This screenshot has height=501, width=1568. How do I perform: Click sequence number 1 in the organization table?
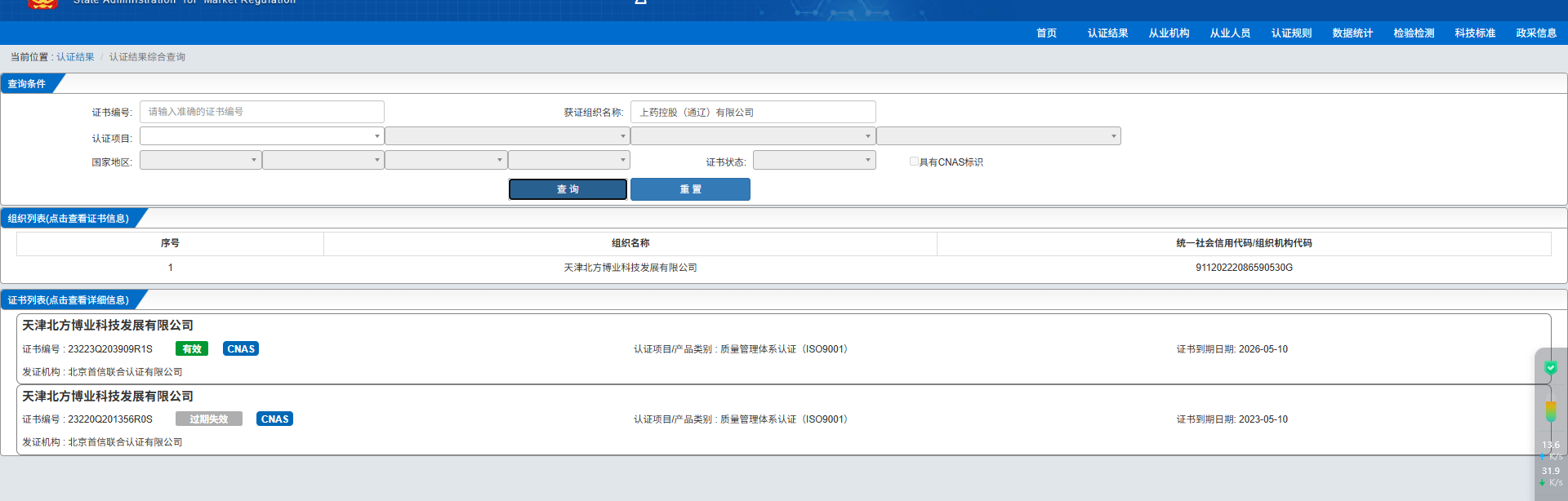170,268
